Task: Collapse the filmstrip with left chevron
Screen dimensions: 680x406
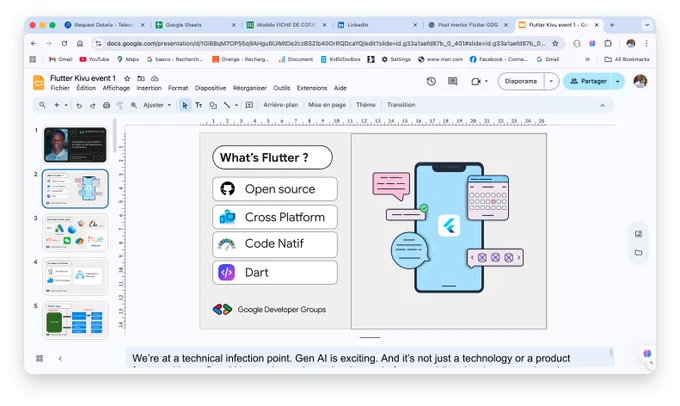Action: click(60, 358)
